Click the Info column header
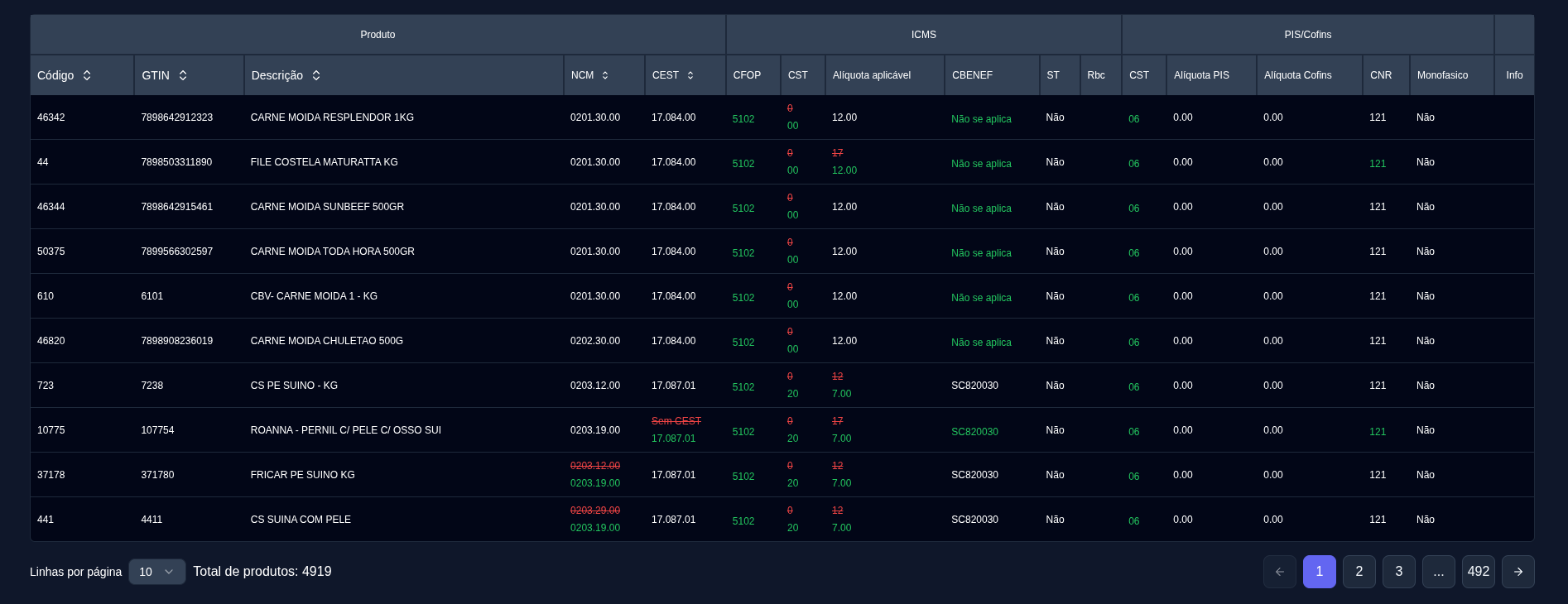This screenshot has width=1568, height=604. coord(1513,75)
